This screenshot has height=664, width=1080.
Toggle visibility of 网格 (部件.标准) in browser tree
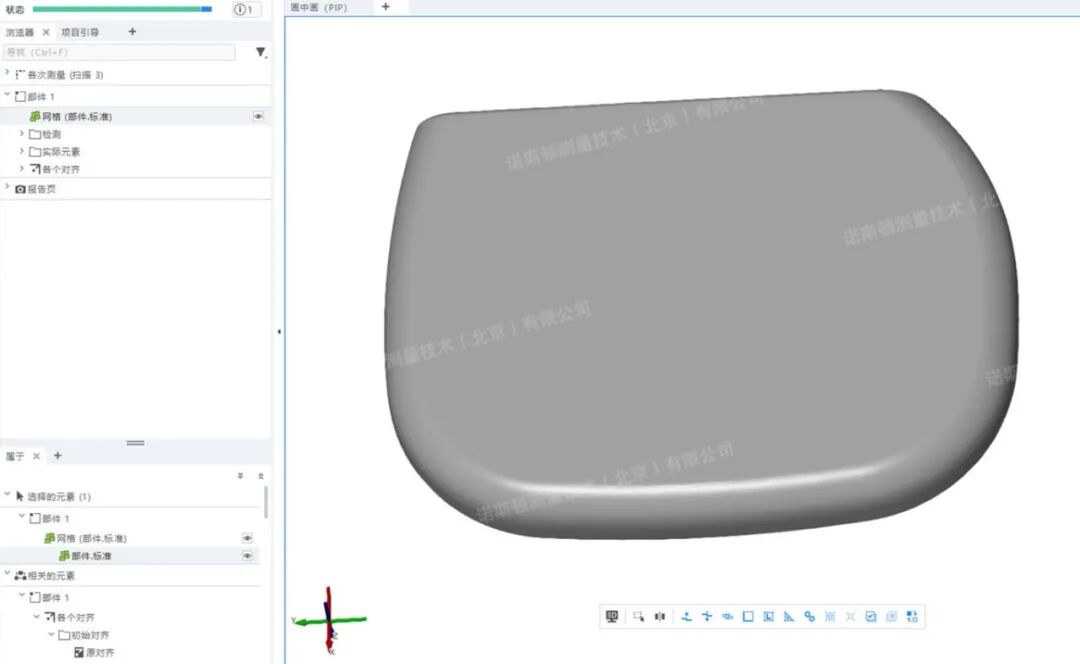coord(258,117)
